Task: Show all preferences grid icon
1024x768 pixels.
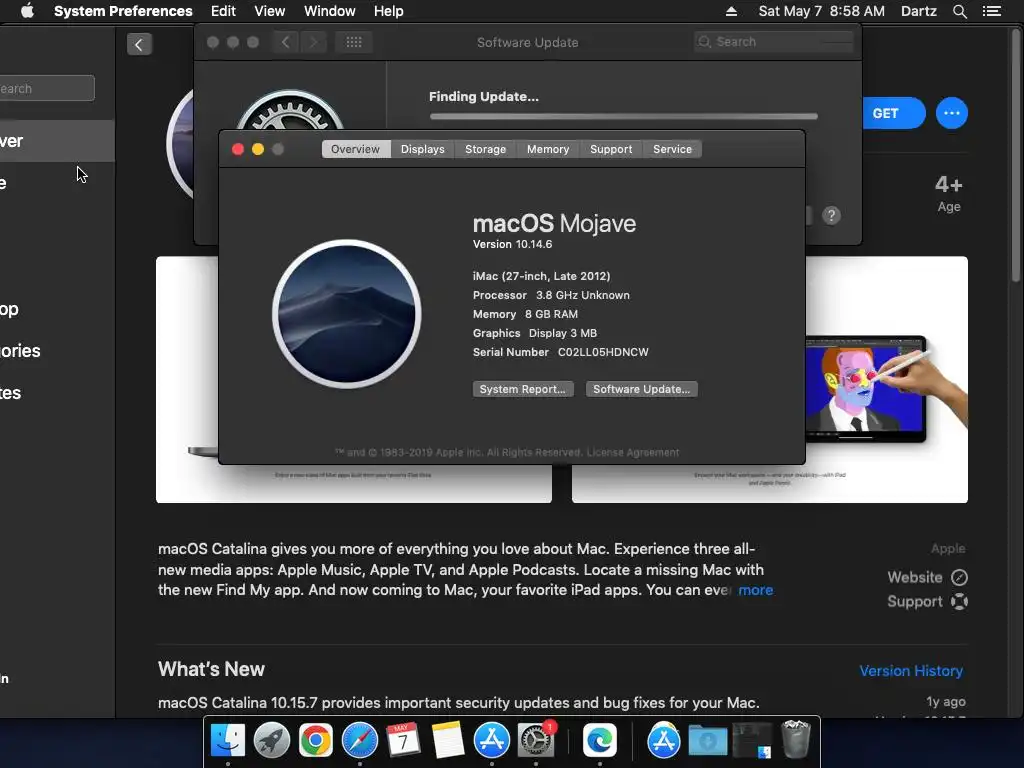Action: point(354,42)
